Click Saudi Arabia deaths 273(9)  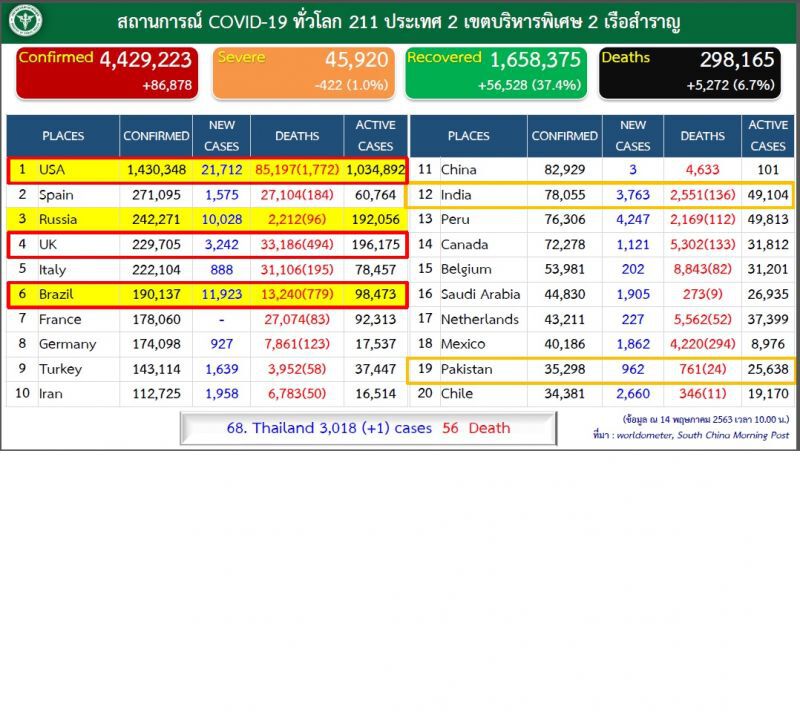coord(702,294)
